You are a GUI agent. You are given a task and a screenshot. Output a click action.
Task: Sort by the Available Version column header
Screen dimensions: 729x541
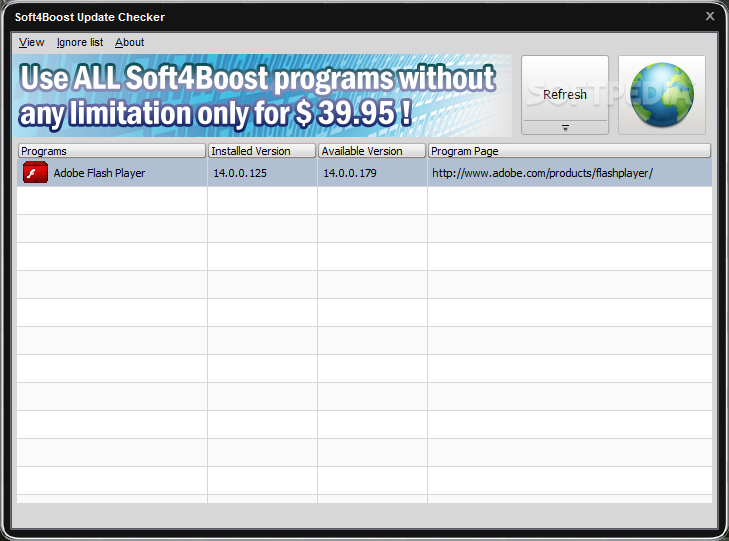click(372, 151)
